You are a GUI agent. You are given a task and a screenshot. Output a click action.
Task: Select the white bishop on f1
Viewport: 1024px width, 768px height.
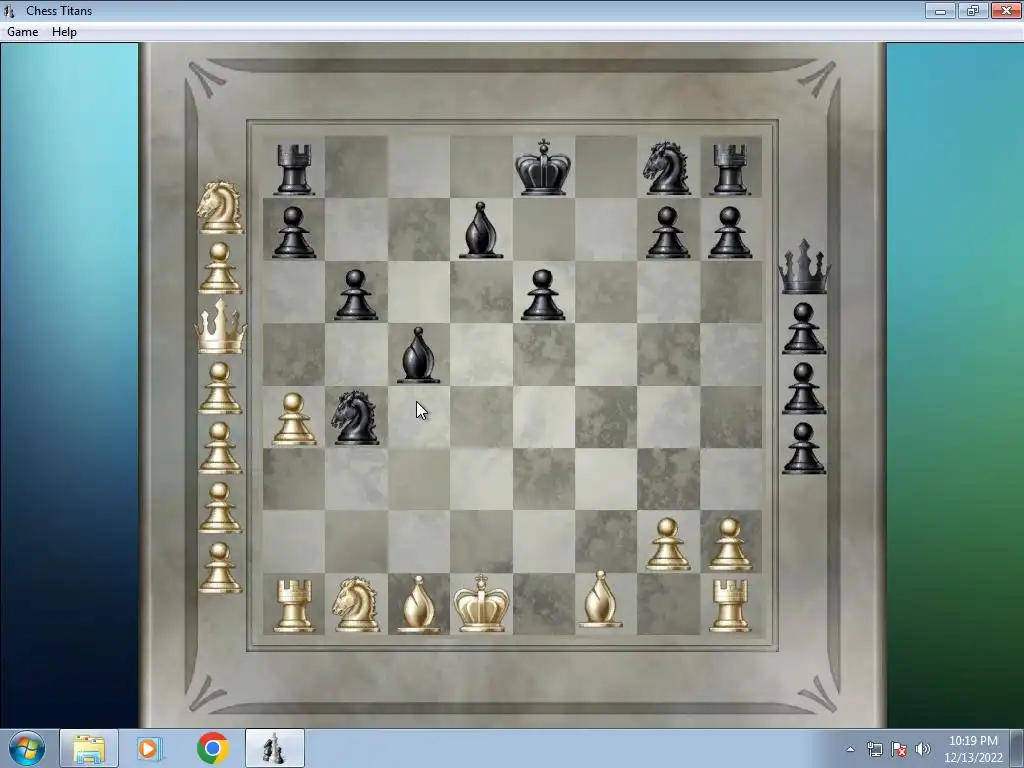(600, 600)
